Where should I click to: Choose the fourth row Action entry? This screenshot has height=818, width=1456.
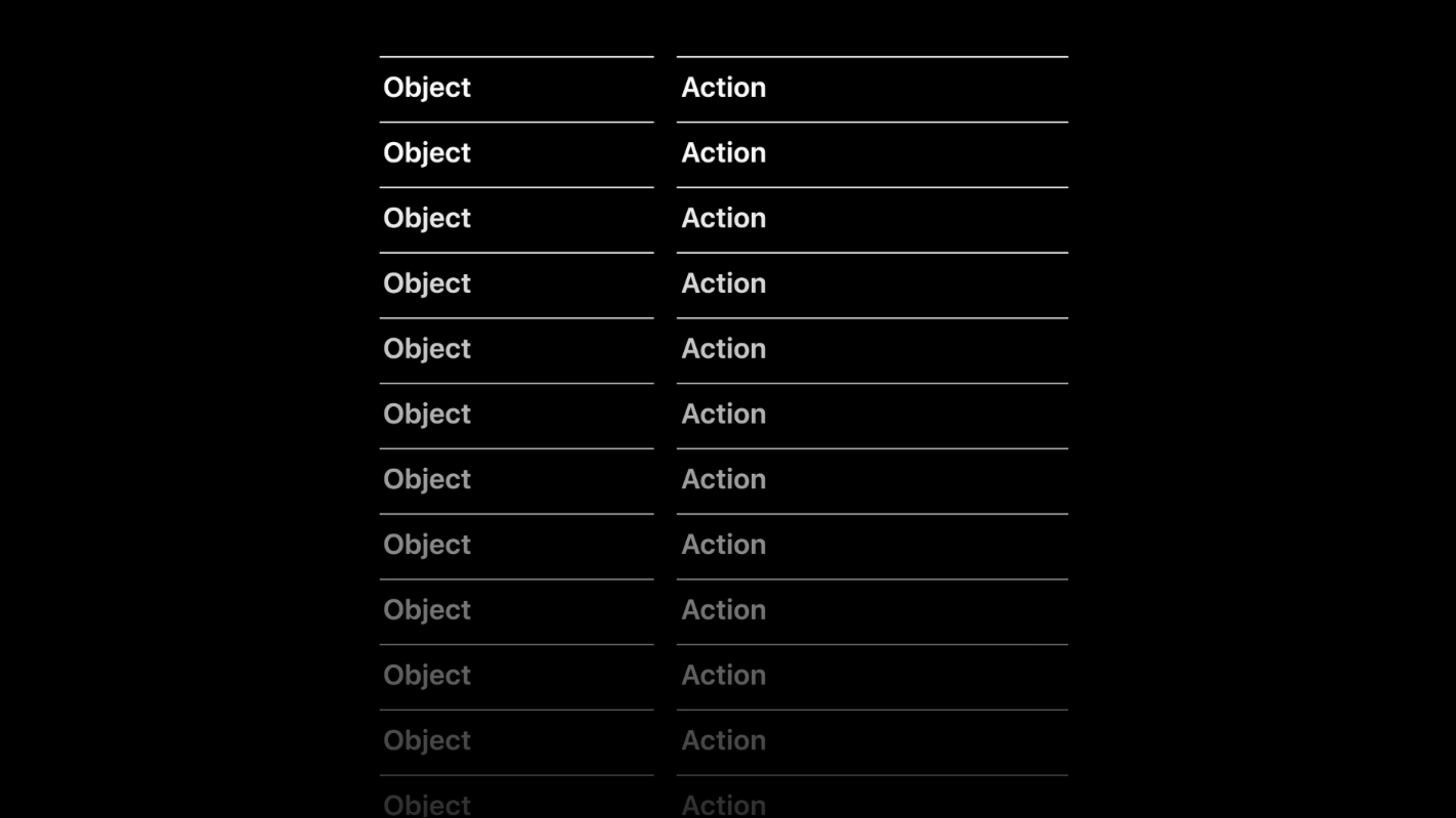coord(723,284)
